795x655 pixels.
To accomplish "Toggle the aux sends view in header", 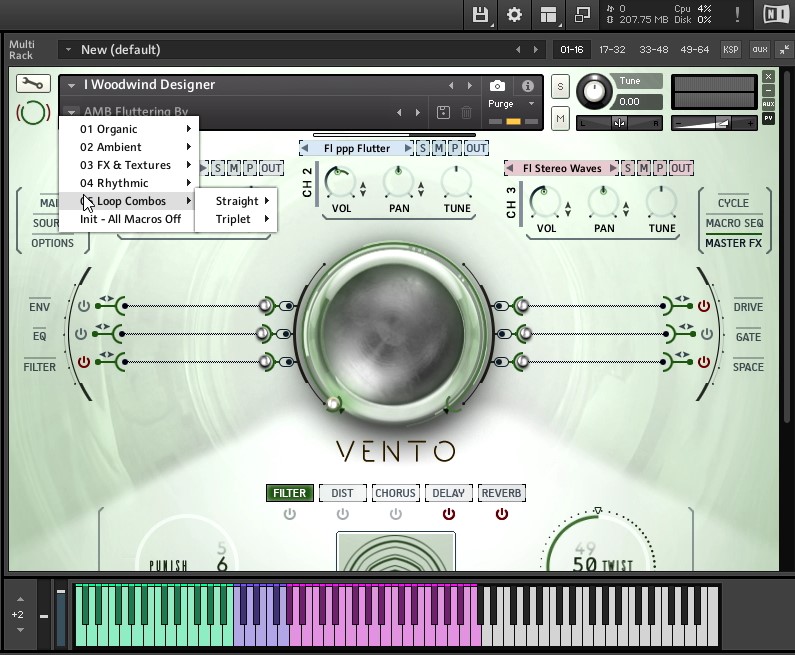I will point(760,49).
